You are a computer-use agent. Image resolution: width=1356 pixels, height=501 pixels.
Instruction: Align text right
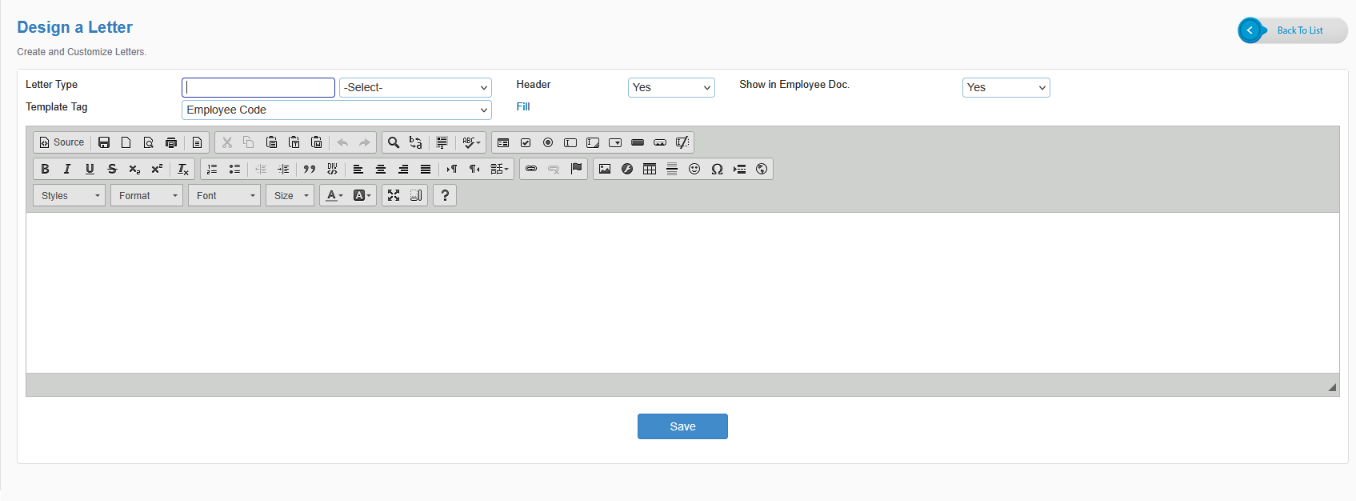click(x=403, y=169)
